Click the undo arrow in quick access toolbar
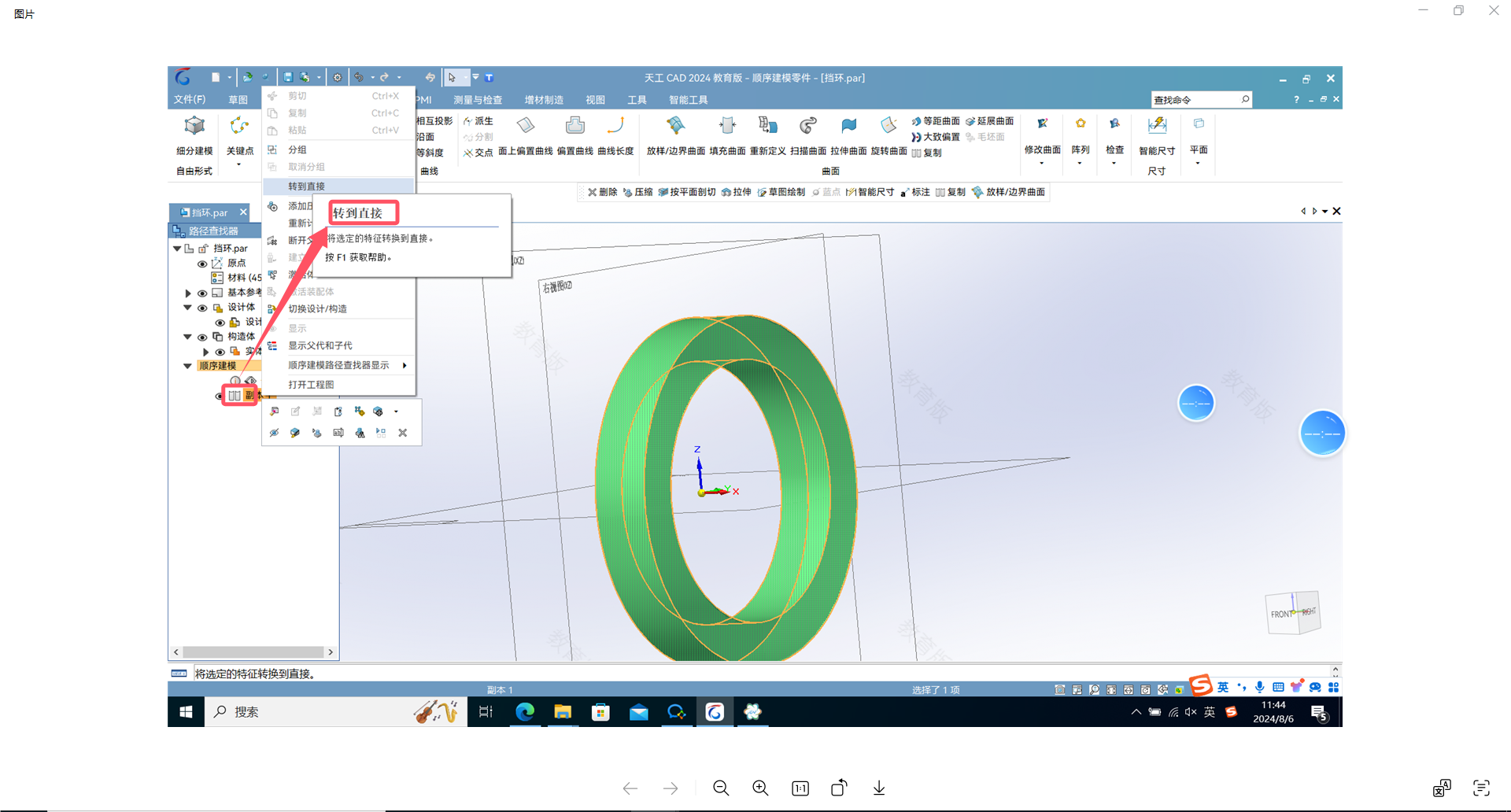This screenshot has width=1511, height=812. point(359,77)
